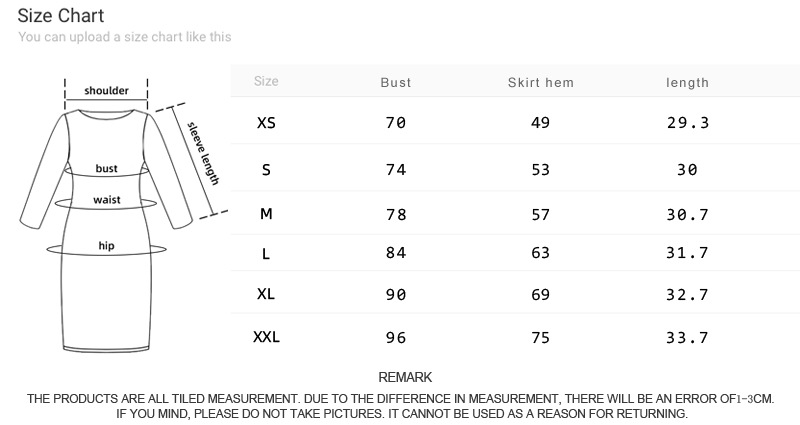
Task: Click the XXL size row label
Action: point(266,337)
